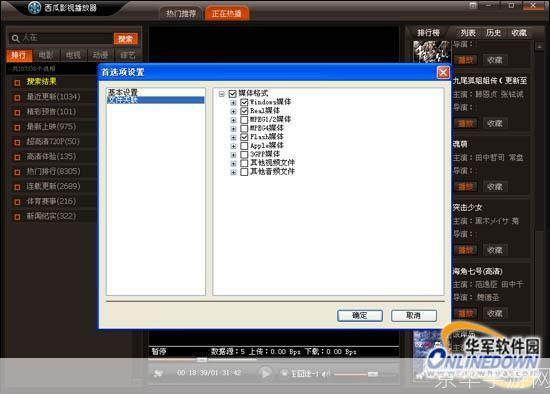Switch to the 排行榜 tab in right panel
This screenshot has height=394, width=550.
(428, 33)
